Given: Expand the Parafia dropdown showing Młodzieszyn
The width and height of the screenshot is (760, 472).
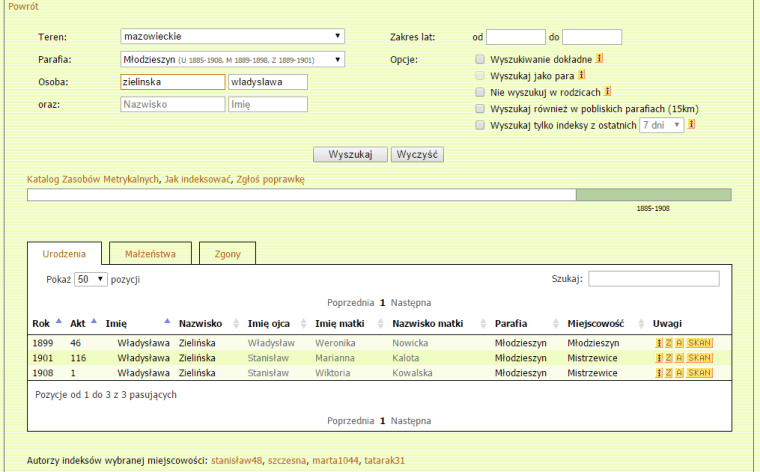Looking at the screenshot, I should pos(231,59).
